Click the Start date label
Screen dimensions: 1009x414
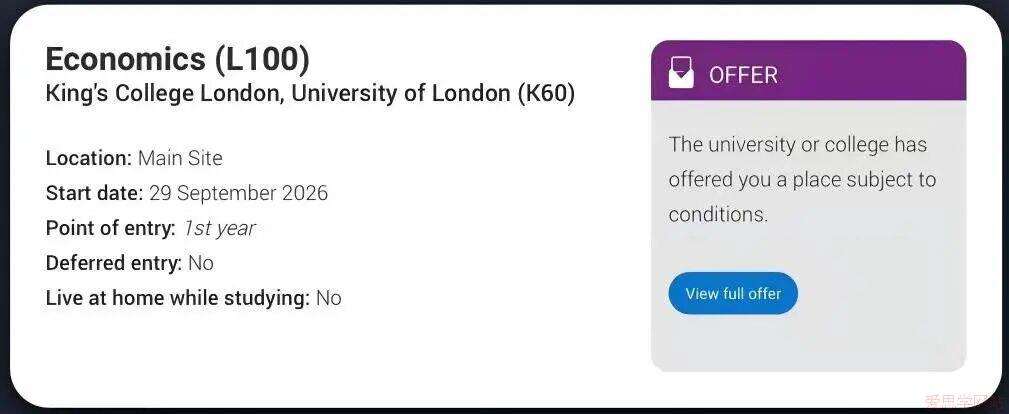[94, 193]
